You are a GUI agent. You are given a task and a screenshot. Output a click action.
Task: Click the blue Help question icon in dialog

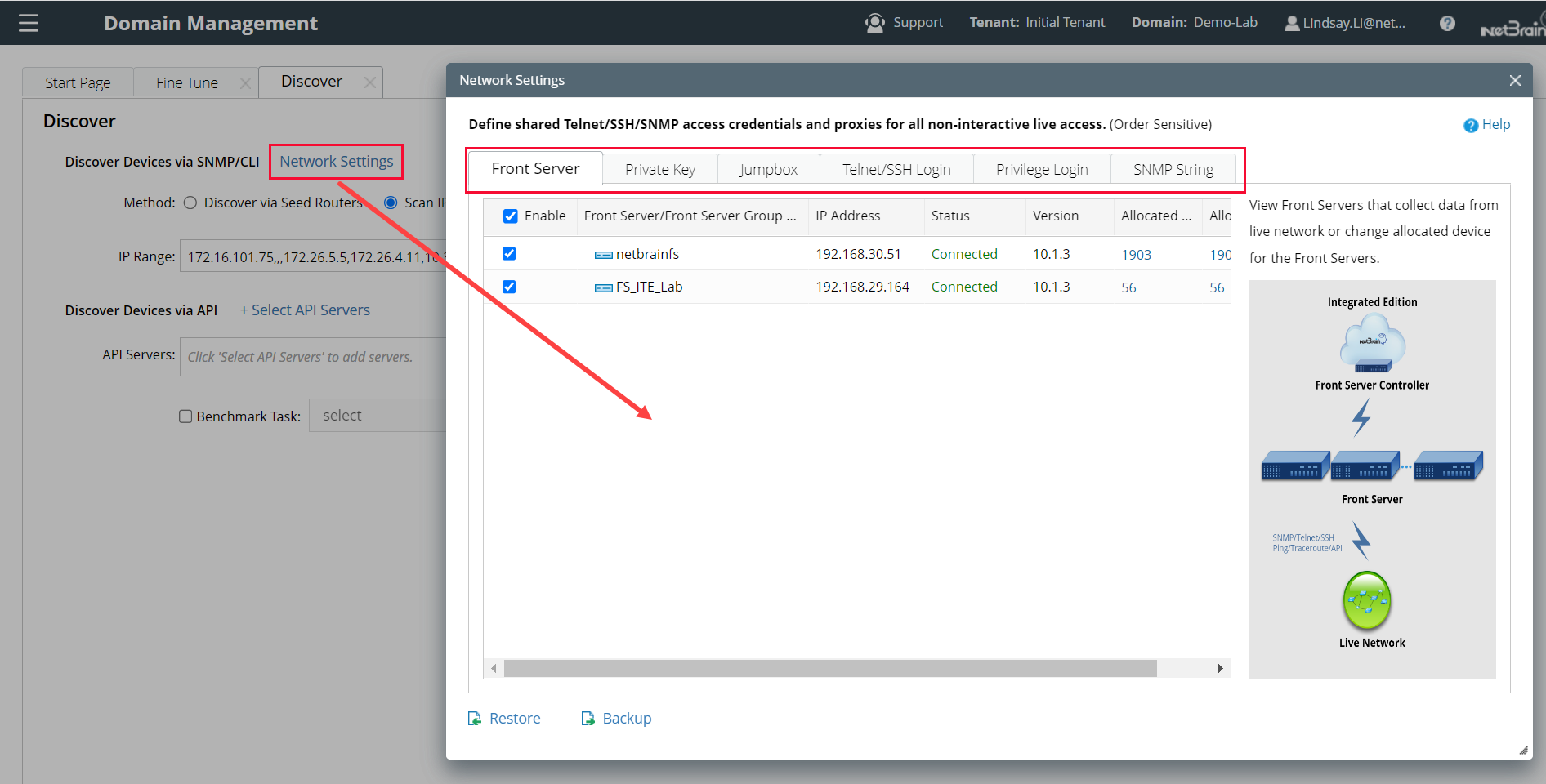coord(1471,126)
